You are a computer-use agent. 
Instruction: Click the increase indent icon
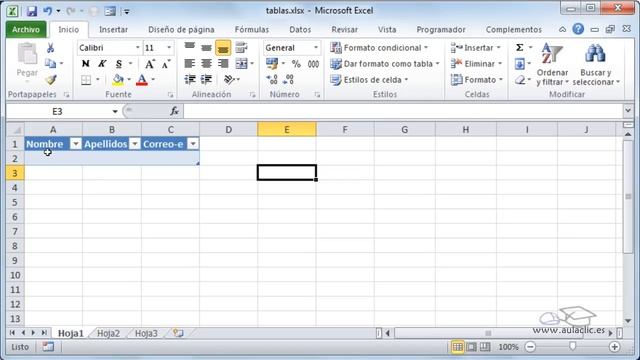tap(206, 80)
